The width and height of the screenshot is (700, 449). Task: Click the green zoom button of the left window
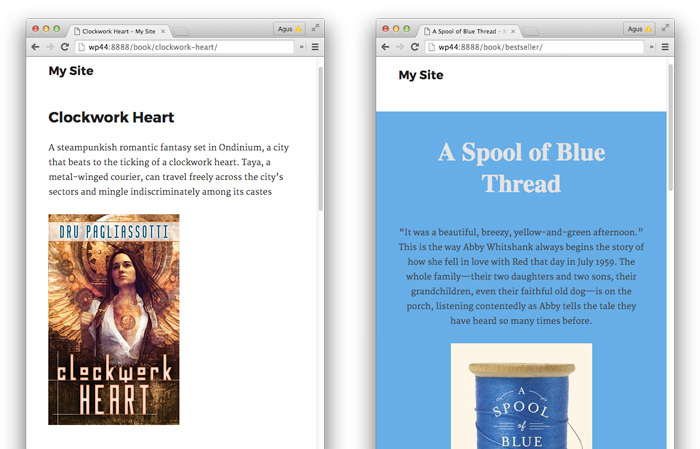click(57, 29)
